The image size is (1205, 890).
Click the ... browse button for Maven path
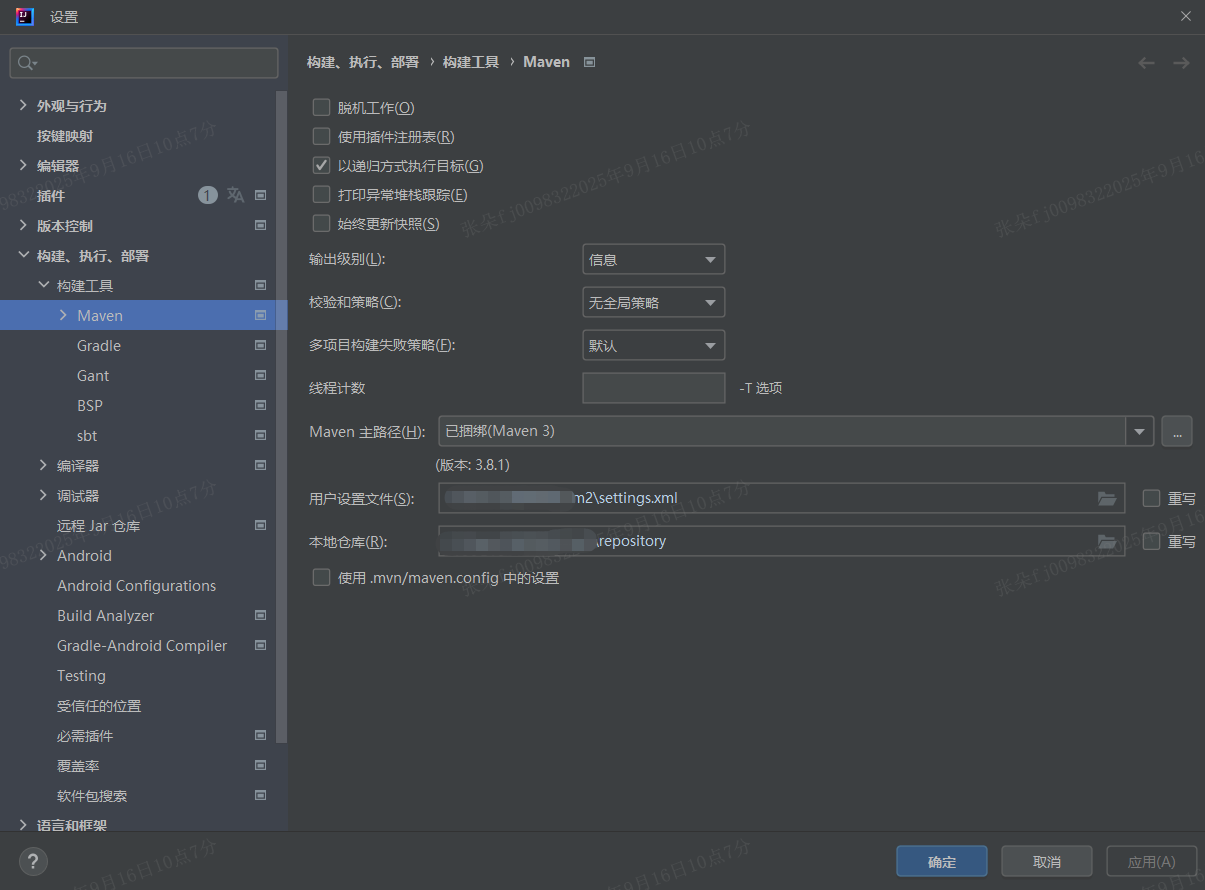[x=1177, y=431]
